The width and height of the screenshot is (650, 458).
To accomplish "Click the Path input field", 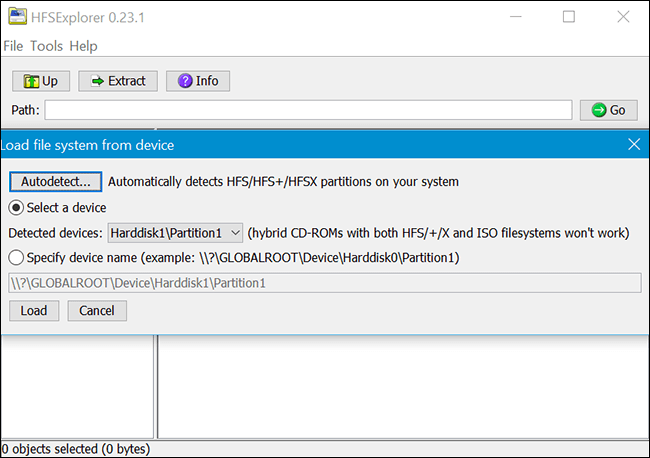I will click(x=308, y=110).
